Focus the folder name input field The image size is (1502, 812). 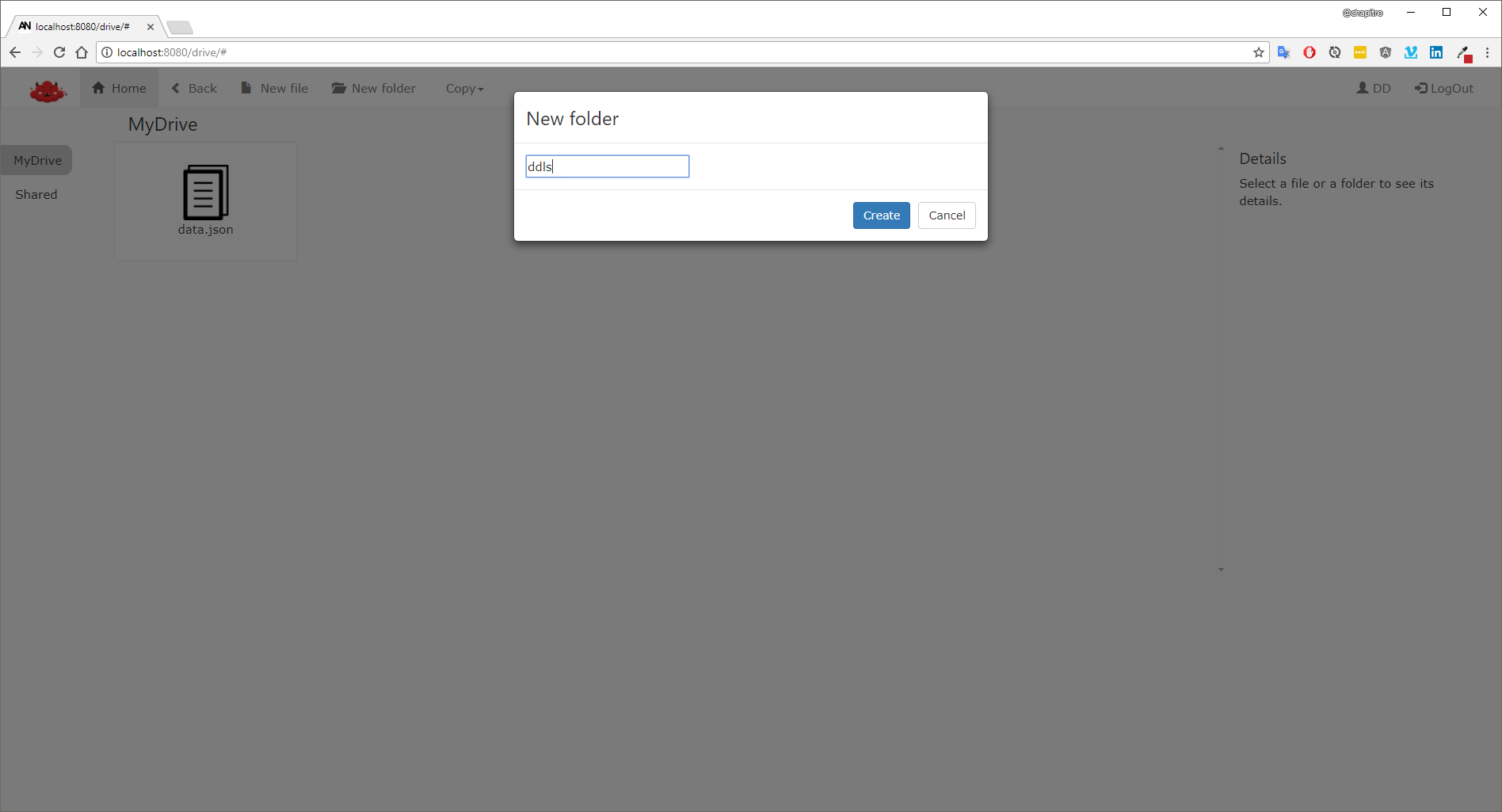pyautogui.click(x=608, y=166)
